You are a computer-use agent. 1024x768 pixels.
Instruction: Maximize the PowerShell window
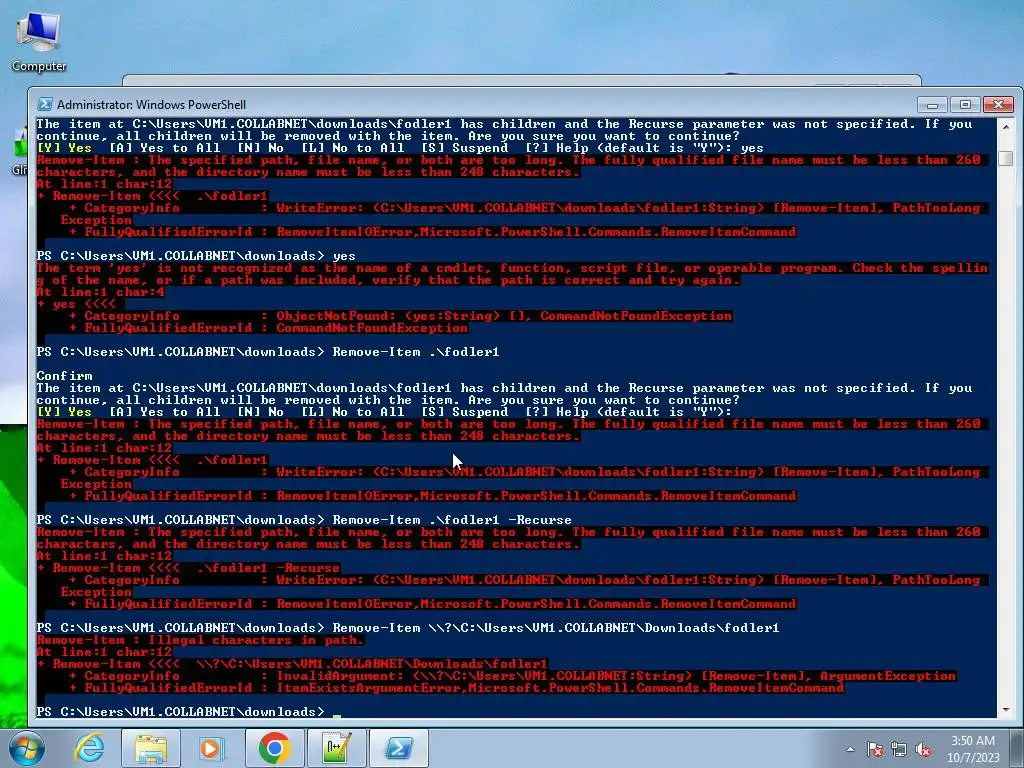tap(965, 104)
